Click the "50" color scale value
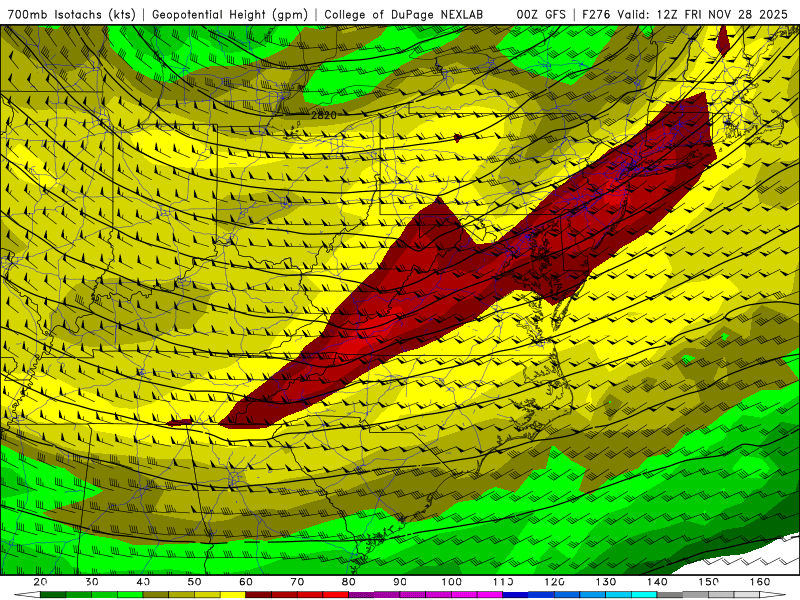The height and width of the screenshot is (600, 800). (x=194, y=582)
